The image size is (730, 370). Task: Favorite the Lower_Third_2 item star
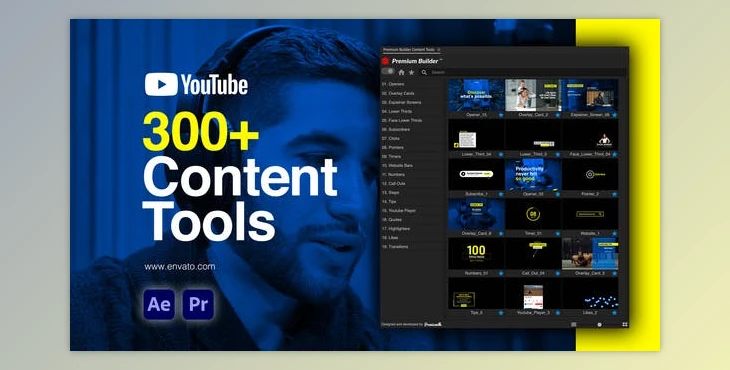558,154
